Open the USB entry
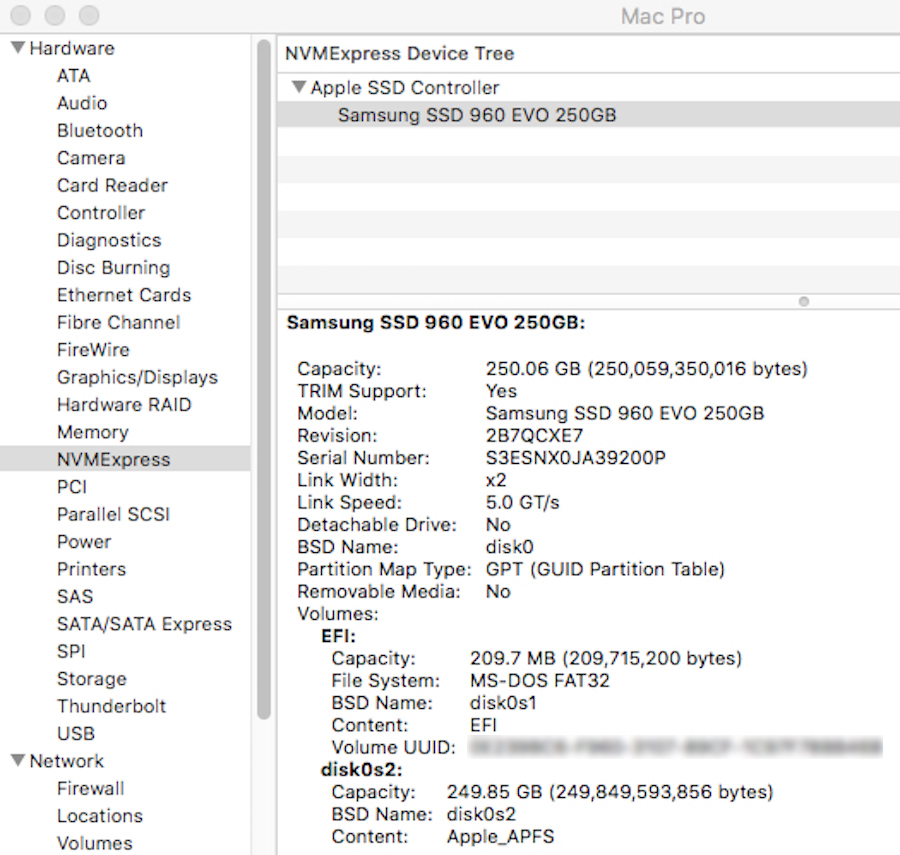 [76, 733]
